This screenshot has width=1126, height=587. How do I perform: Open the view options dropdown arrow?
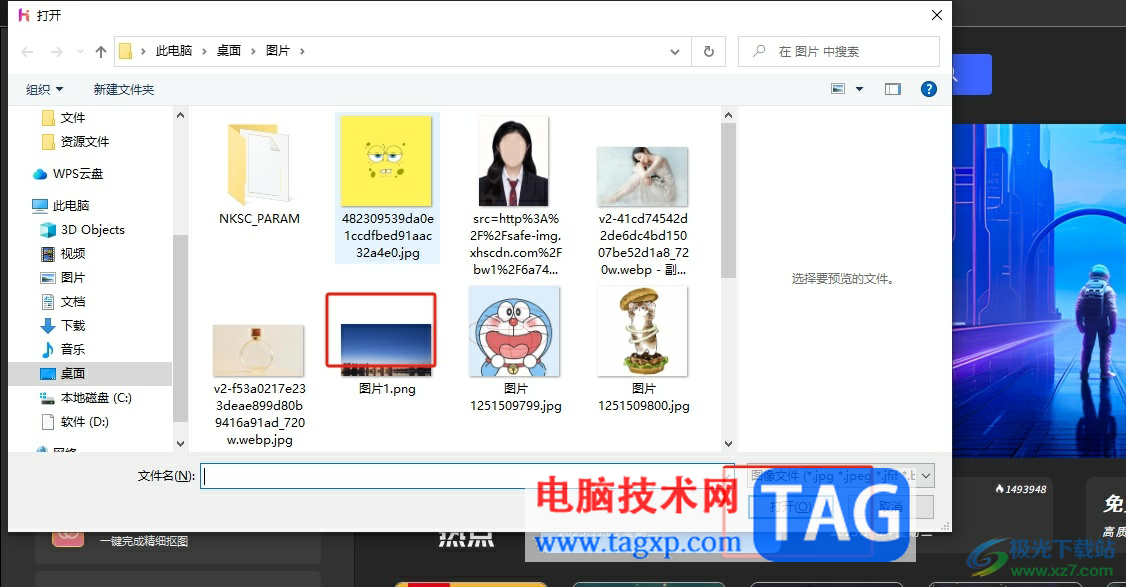pos(860,89)
